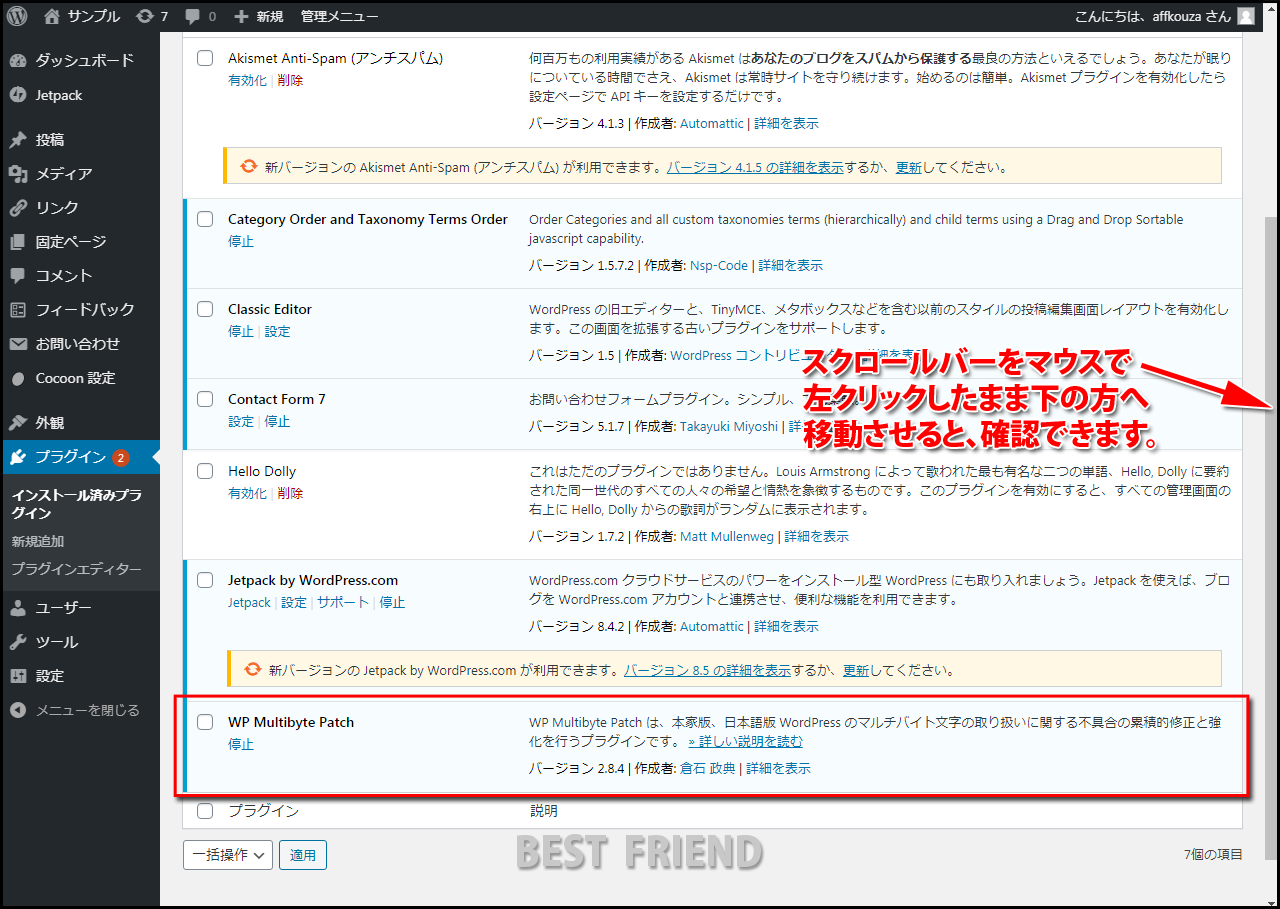This screenshot has height=909, width=1280.
Task: Select インストール済みプラグイン submenu
Action: (x=76, y=504)
